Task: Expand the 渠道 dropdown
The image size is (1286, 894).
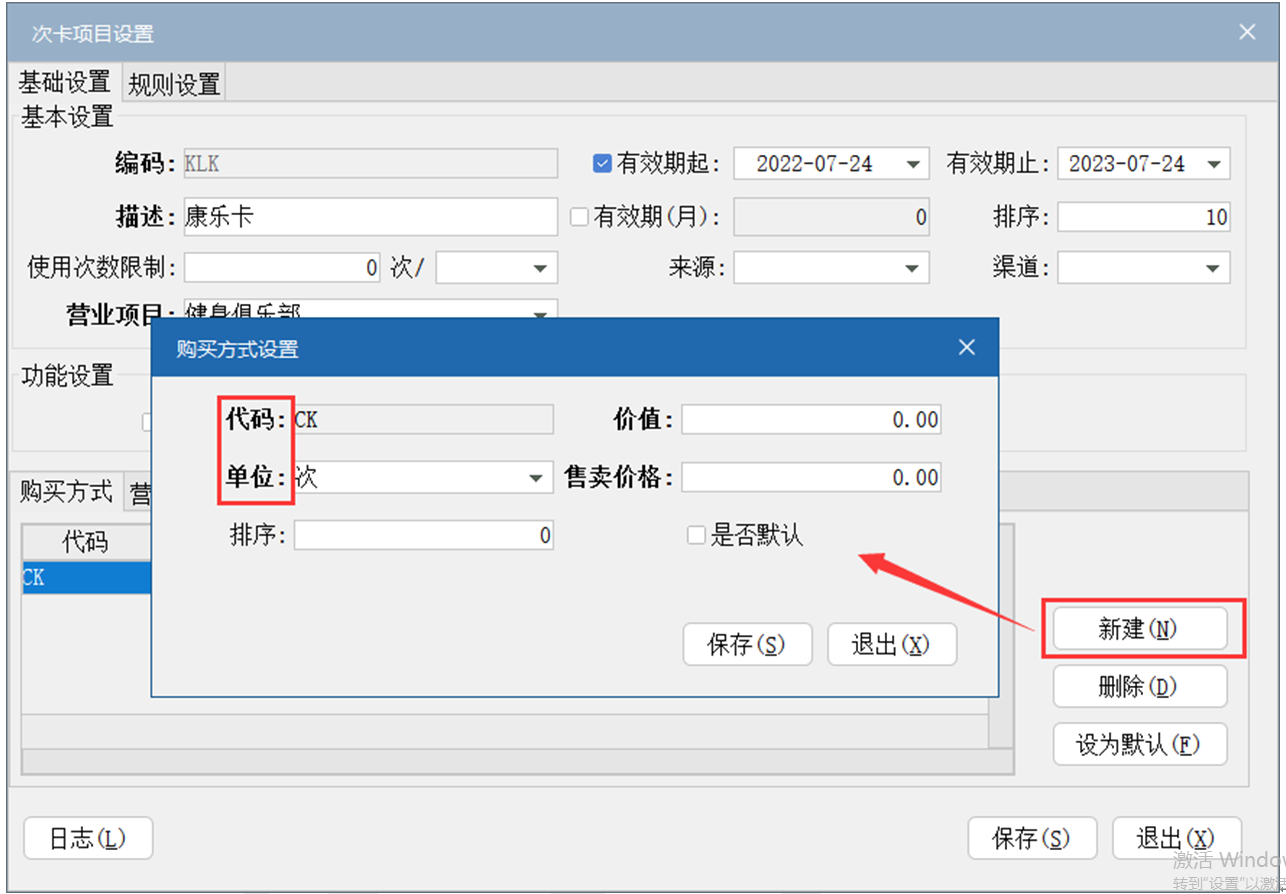Action: (1213, 268)
